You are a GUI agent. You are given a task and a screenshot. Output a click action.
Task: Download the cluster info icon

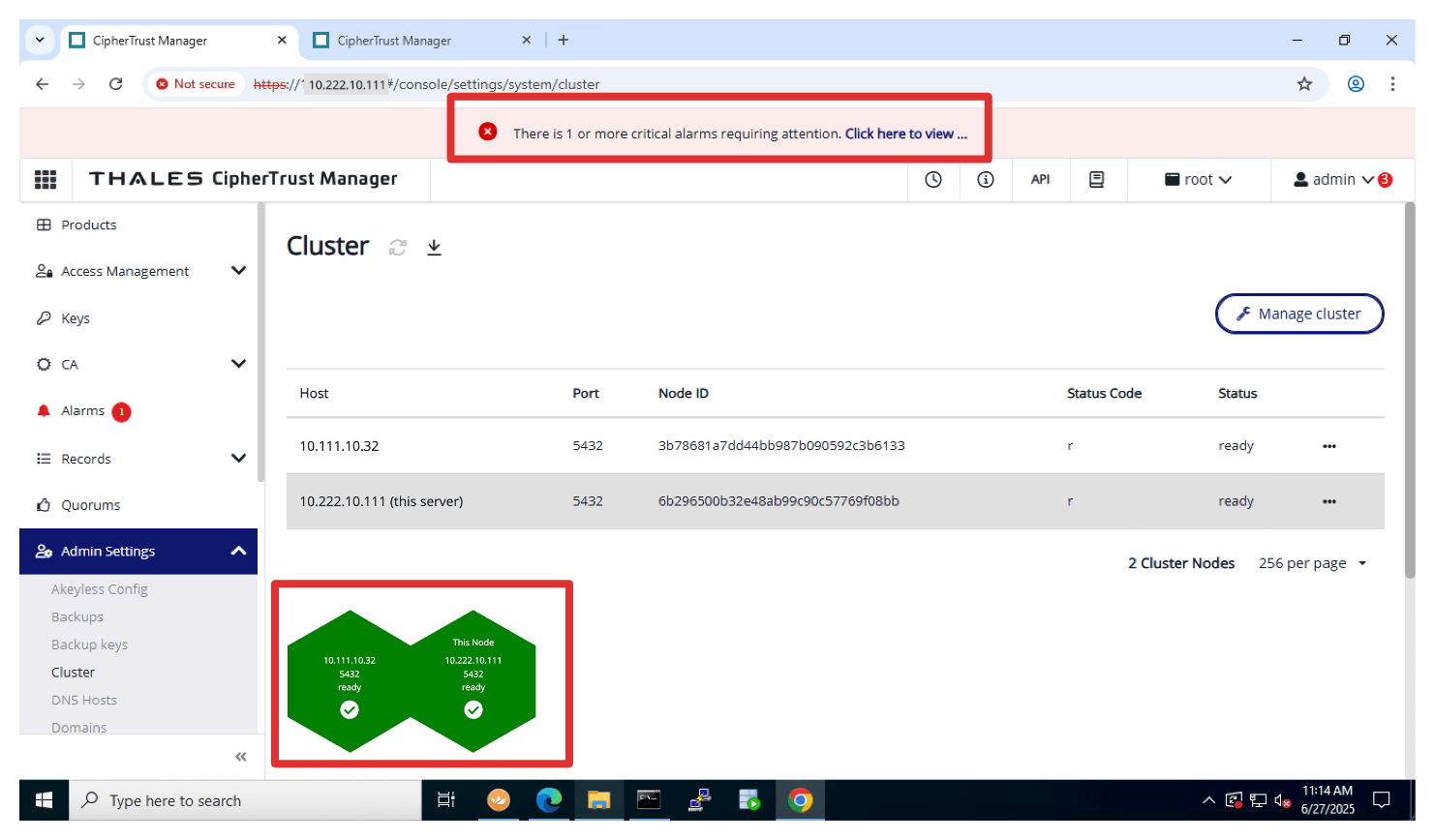click(434, 248)
